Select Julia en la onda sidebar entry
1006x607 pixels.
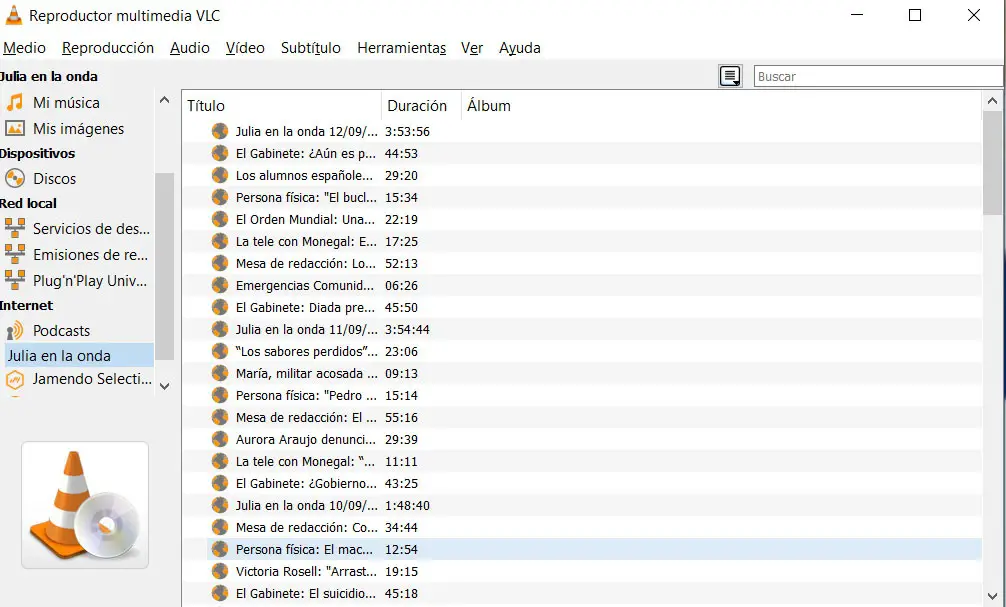(x=80, y=355)
